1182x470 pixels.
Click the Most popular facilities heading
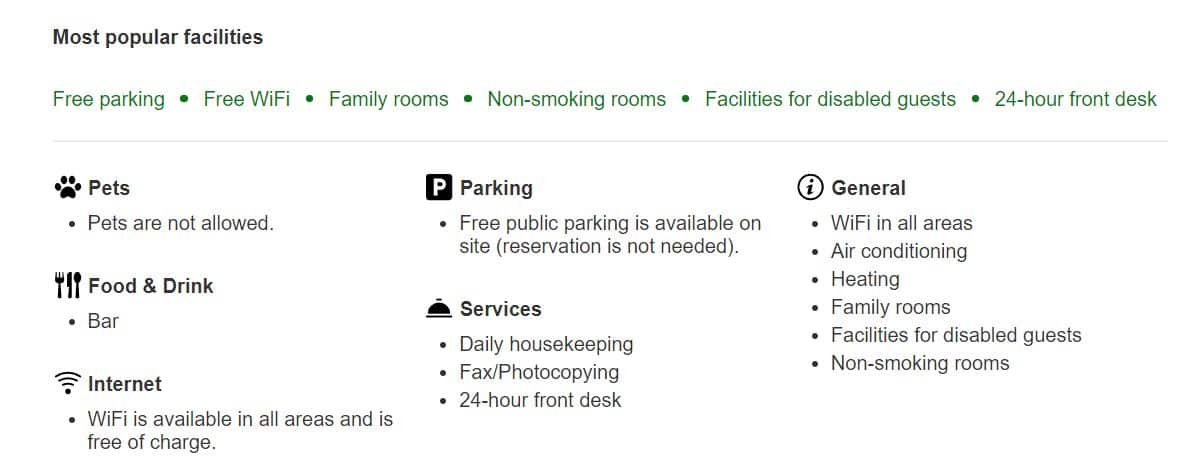tap(158, 37)
